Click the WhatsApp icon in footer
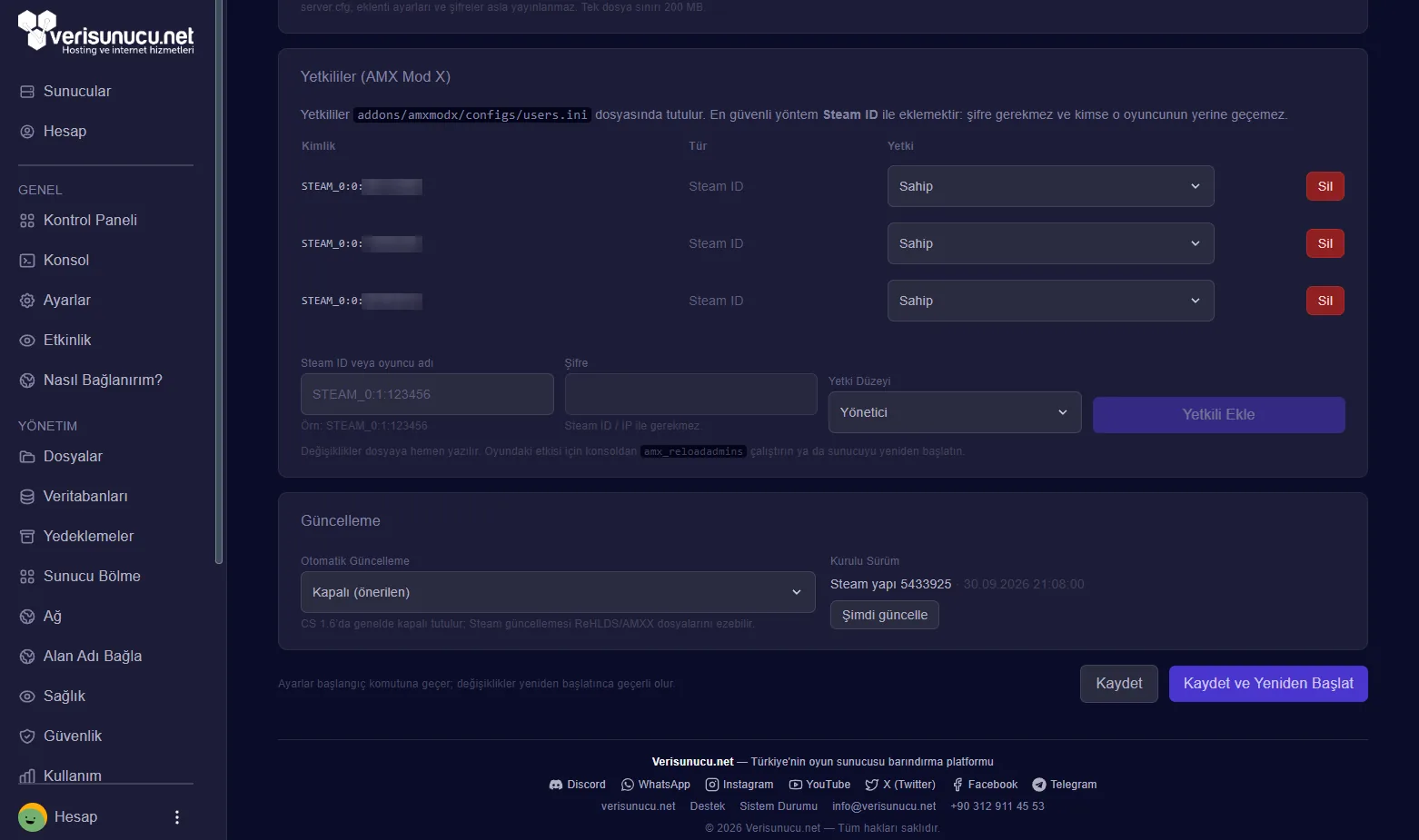Viewport: 1419px width, 840px height. point(628,785)
